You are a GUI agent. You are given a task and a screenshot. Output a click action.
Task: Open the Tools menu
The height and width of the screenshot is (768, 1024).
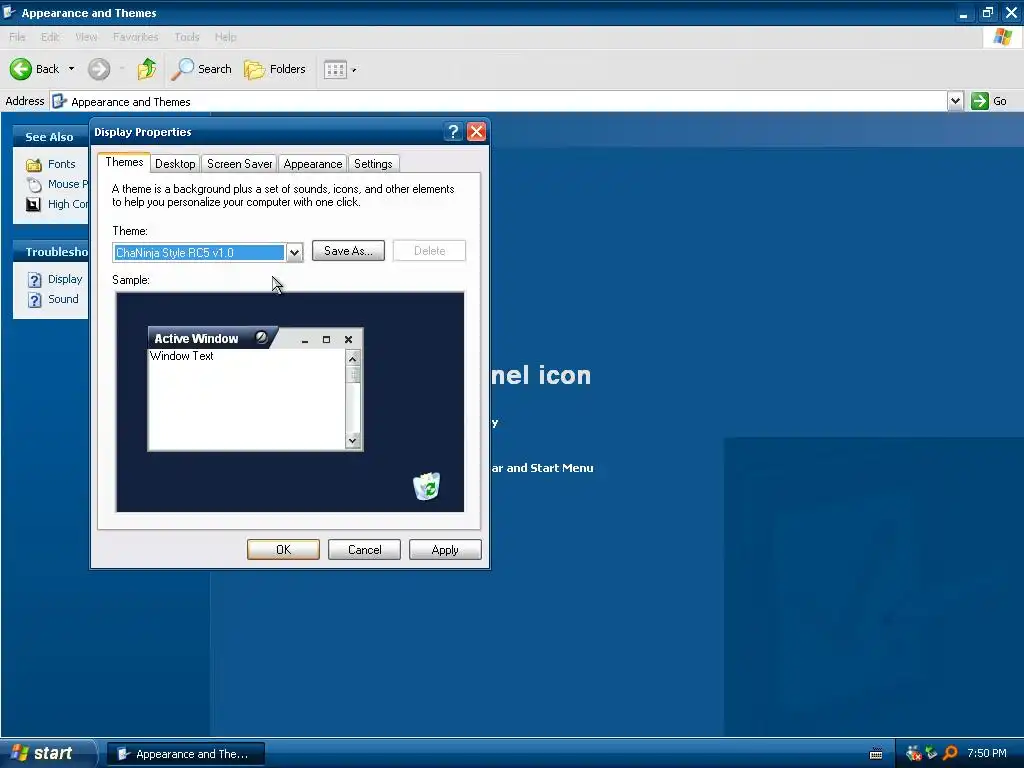pyautogui.click(x=187, y=37)
